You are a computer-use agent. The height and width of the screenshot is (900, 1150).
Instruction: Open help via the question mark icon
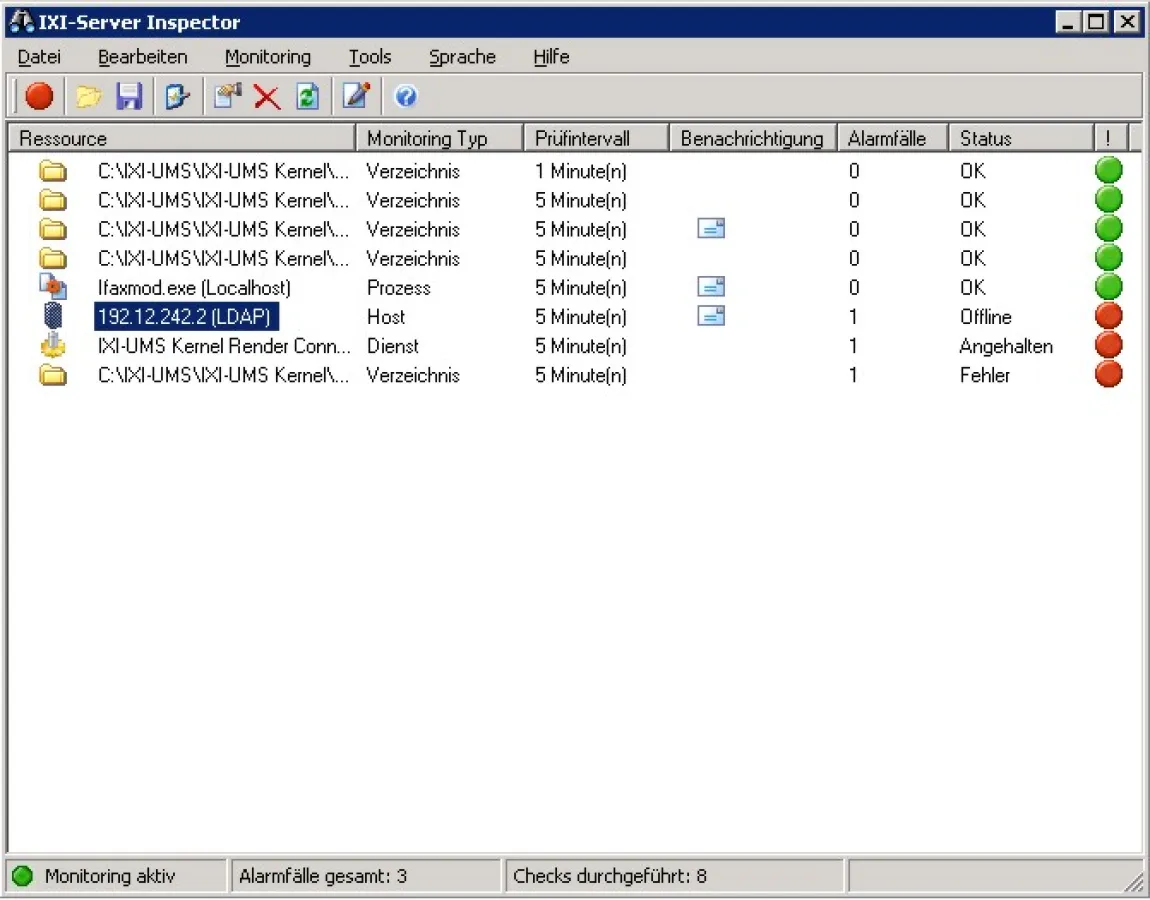pos(404,96)
